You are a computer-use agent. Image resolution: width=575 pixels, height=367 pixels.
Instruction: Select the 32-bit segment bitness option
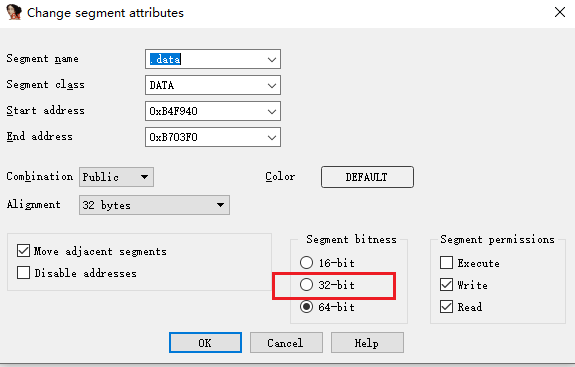pos(306,285)
